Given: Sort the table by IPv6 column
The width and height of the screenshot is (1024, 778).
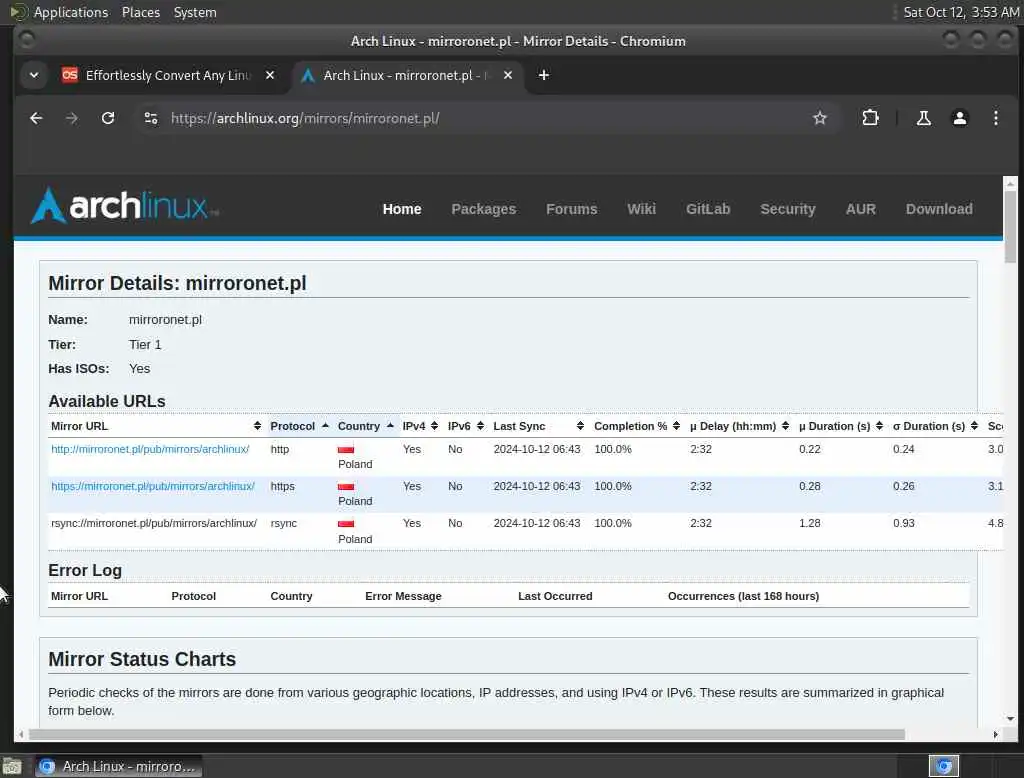Looking at the screenshot, I should [x=466, y=426].
